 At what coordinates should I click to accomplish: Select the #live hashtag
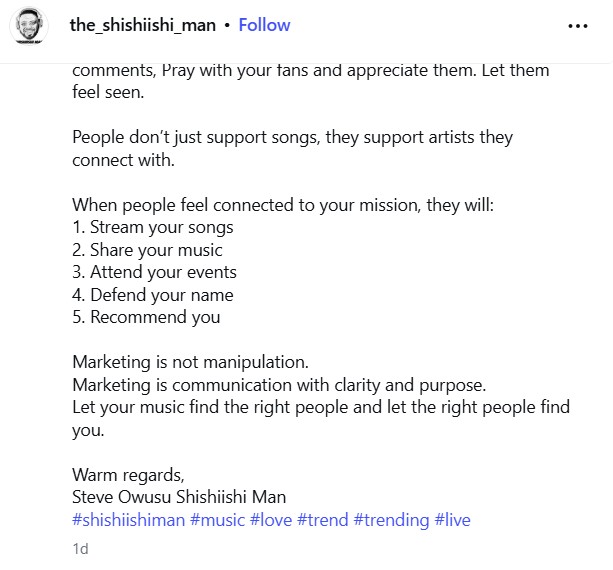[x=452, y=520]
